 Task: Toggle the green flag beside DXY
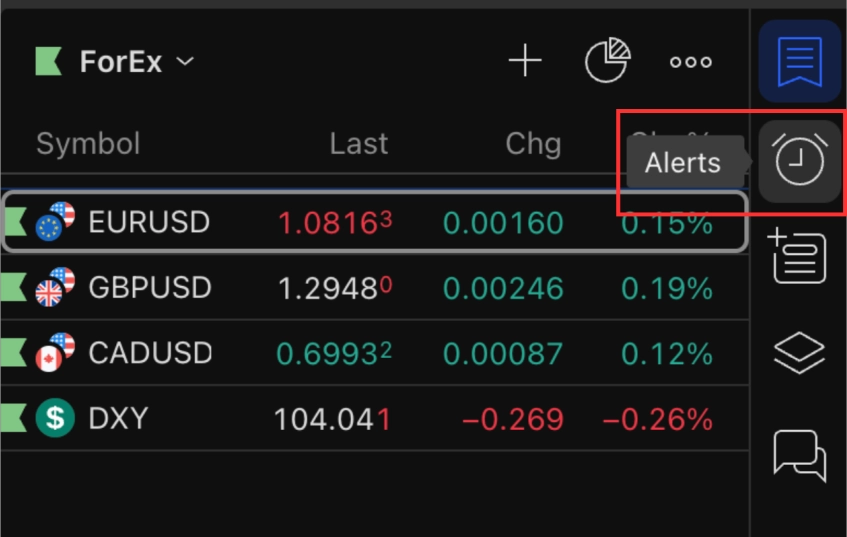tap(12, 418)
